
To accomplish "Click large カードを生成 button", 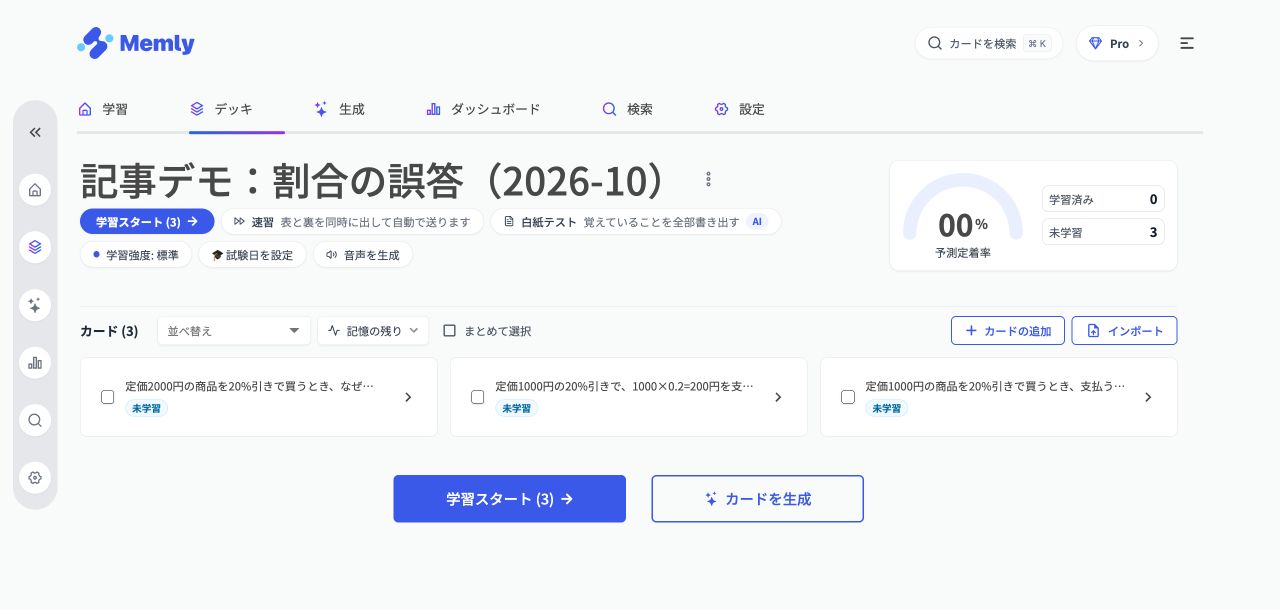I will point(758,499).
